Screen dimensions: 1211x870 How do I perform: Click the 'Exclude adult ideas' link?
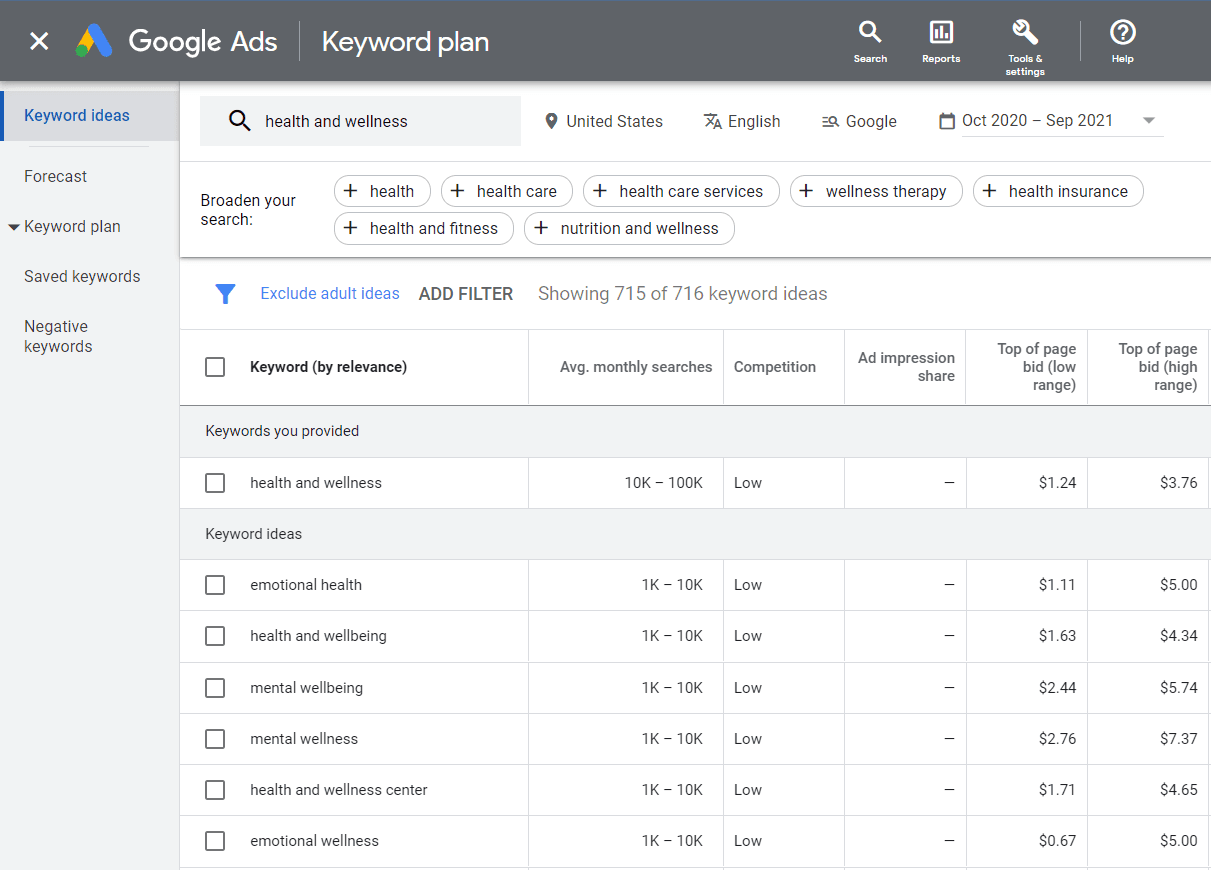coord(330,293)
